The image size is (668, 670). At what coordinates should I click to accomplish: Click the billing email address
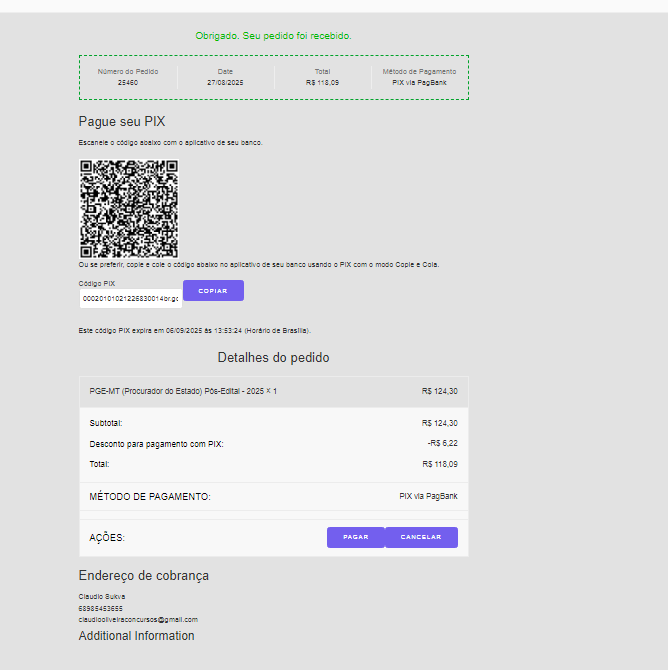tap(138, 619)
